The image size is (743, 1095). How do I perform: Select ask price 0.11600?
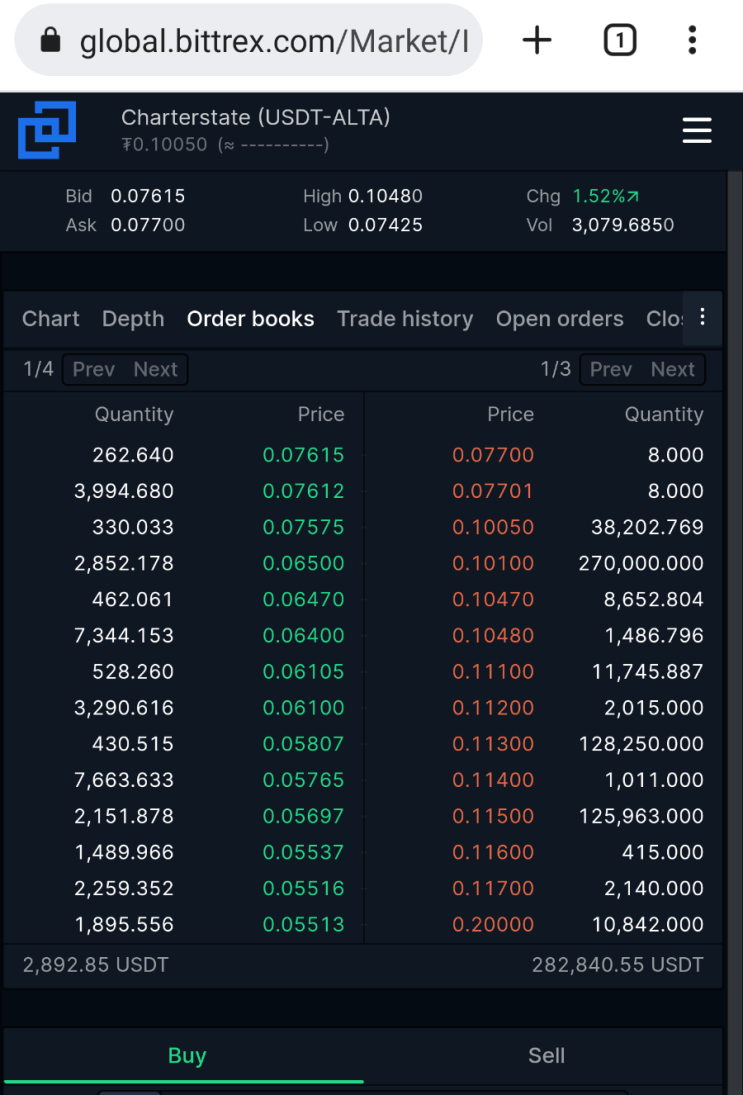click(x=493, y=853)
